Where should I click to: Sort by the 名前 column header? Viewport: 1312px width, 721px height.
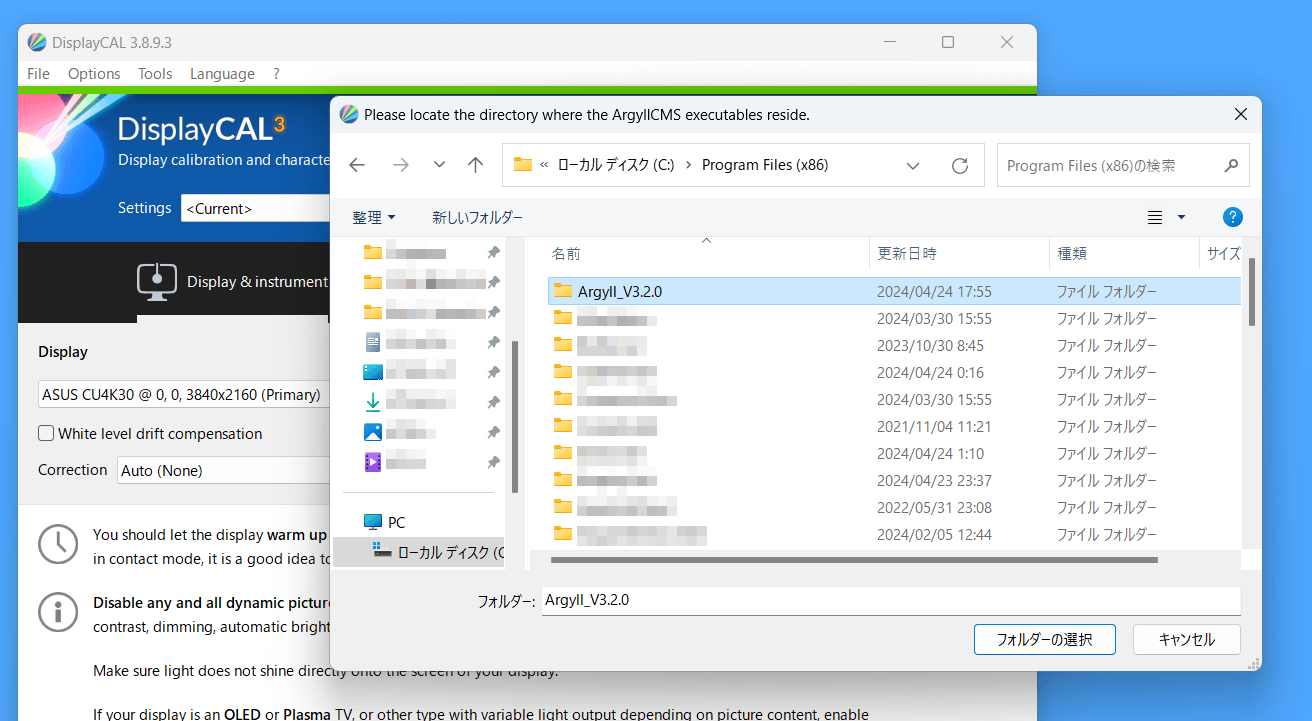click(x=707, y=254)
